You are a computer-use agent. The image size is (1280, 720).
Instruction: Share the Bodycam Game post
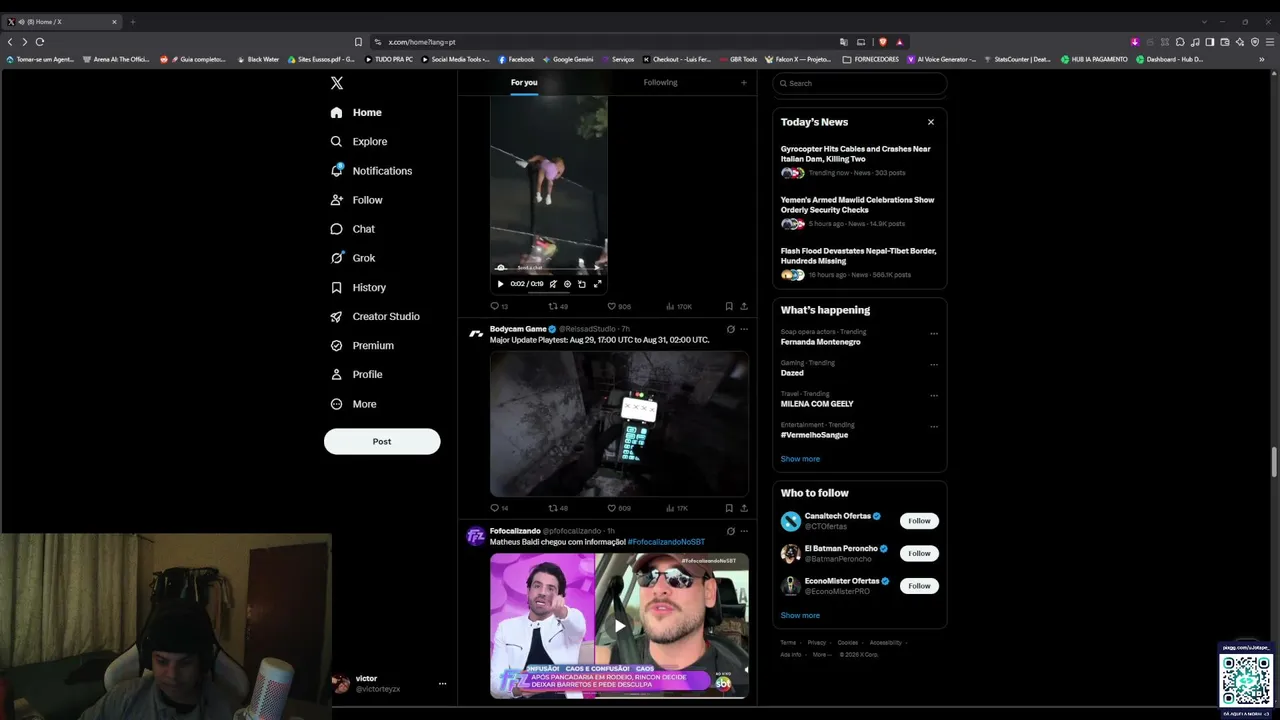[744, 508]
